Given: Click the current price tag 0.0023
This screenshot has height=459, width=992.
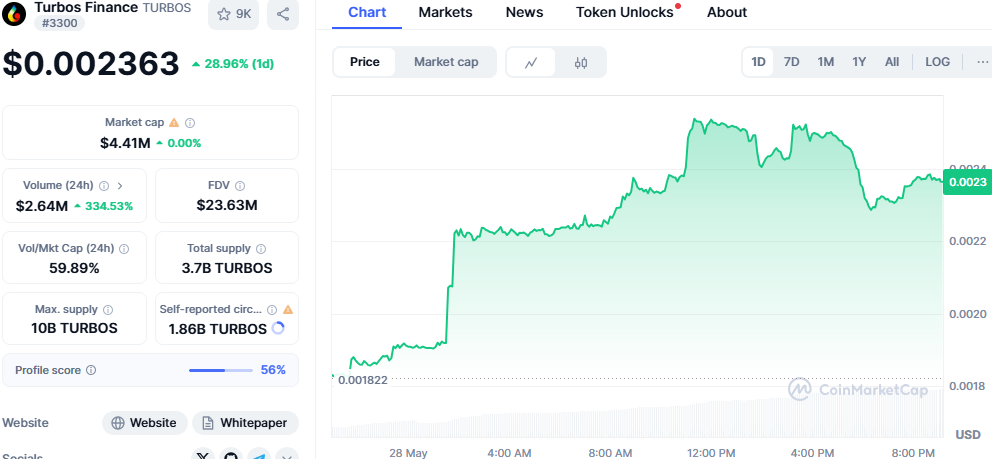Looking at the screenshot, I should coord(967,182).
